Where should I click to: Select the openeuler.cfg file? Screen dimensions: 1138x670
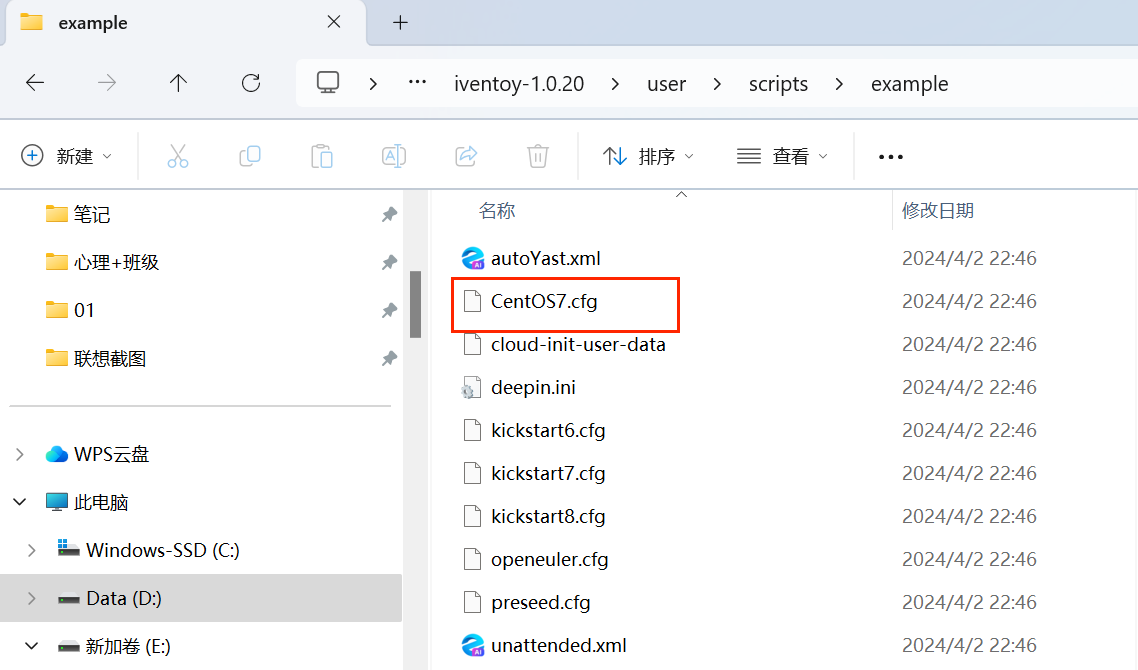[549, 560]
